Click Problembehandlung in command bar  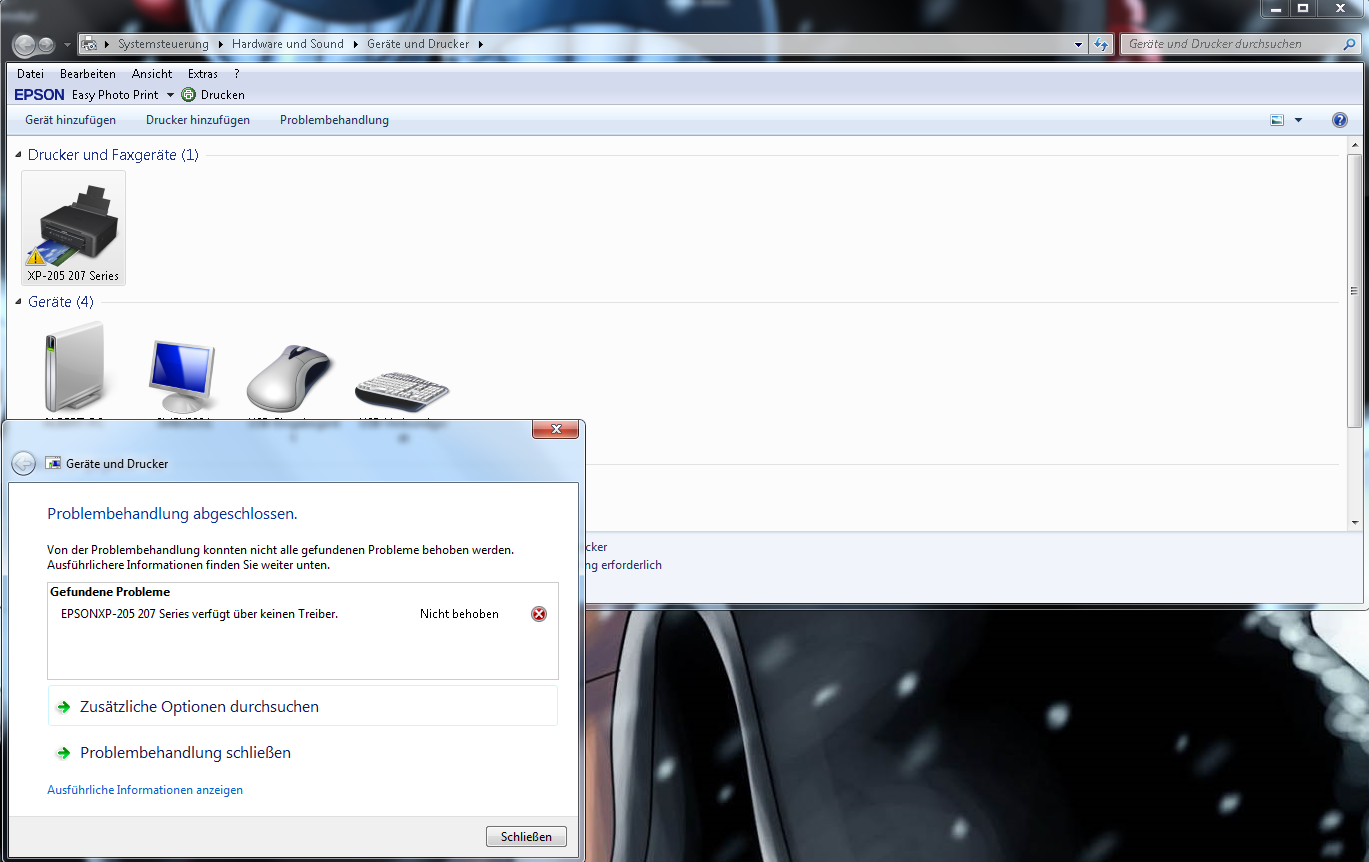point(334,120)
